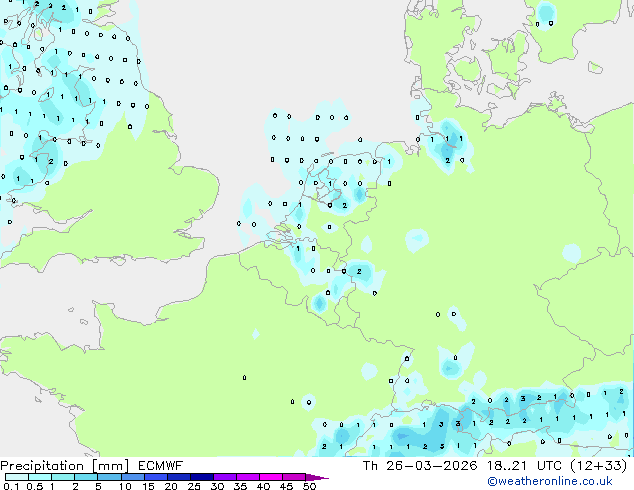
Task: Click the 30–35 mm purple legend swatch
Action: (x=224, y=477)
